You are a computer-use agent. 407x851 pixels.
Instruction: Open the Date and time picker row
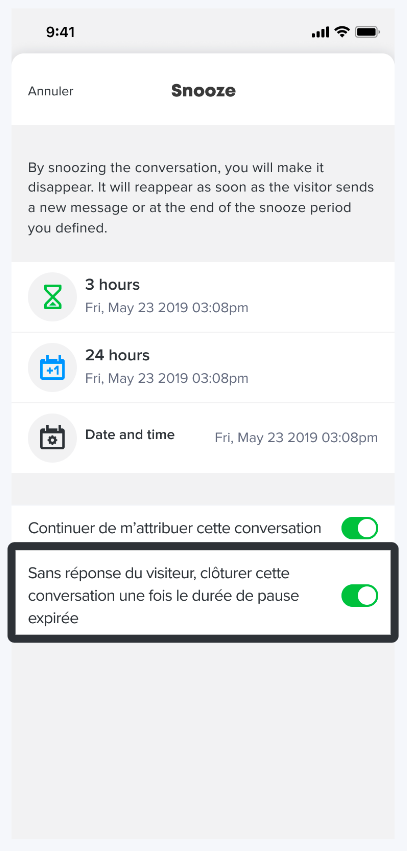pos(203,438)
